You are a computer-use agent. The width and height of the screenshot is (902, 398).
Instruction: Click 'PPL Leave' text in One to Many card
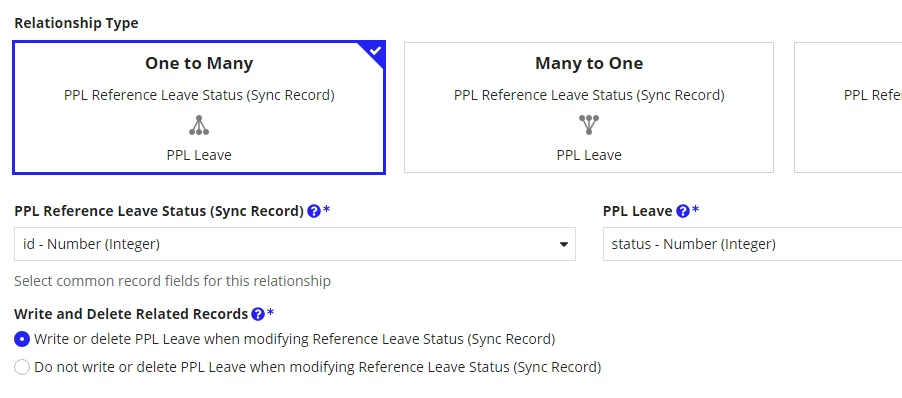pyautogui.click(x=199, y=155)
